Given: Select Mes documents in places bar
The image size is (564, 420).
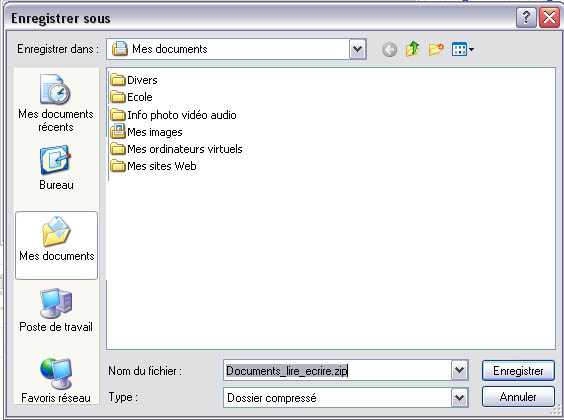Looking at the screenshot, I should point(56,245).
